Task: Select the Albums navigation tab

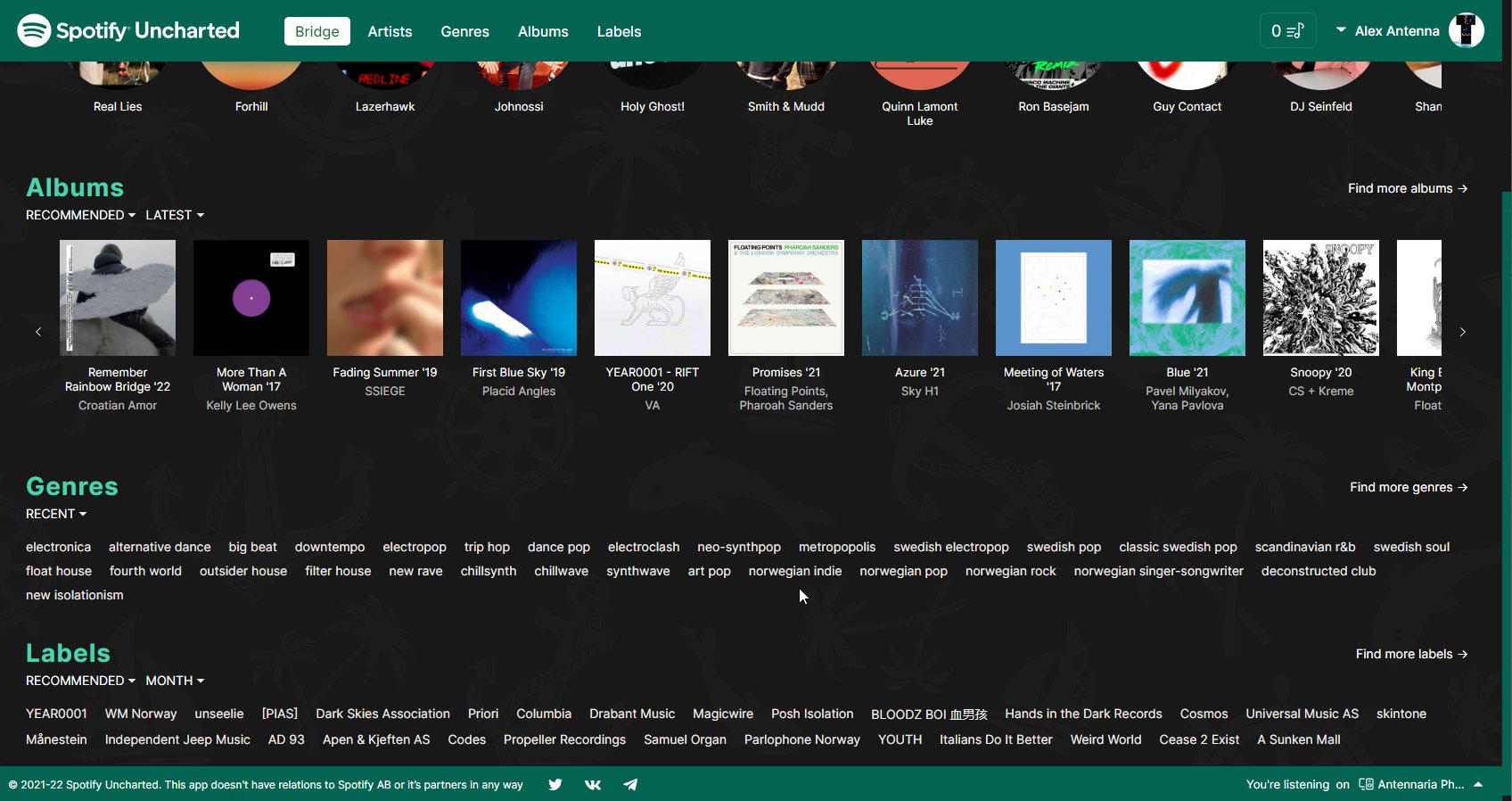Action: [x=543, y=31]
